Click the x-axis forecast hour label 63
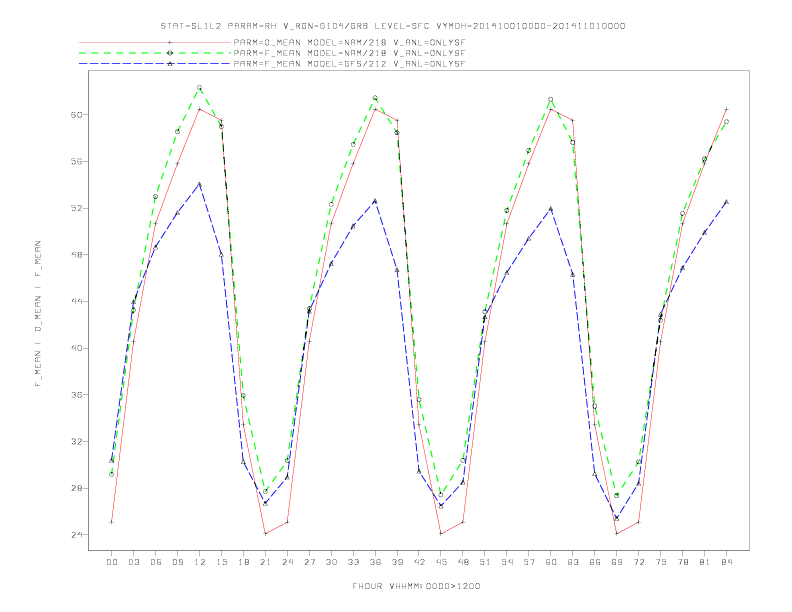792x612 pixels. click(x=573, y=562)
